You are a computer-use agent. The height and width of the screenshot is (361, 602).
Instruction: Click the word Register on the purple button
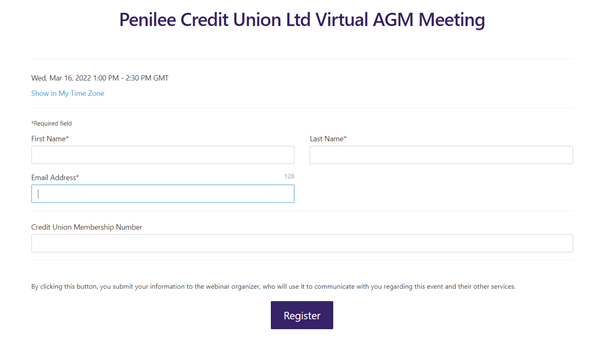pos(302,315)
